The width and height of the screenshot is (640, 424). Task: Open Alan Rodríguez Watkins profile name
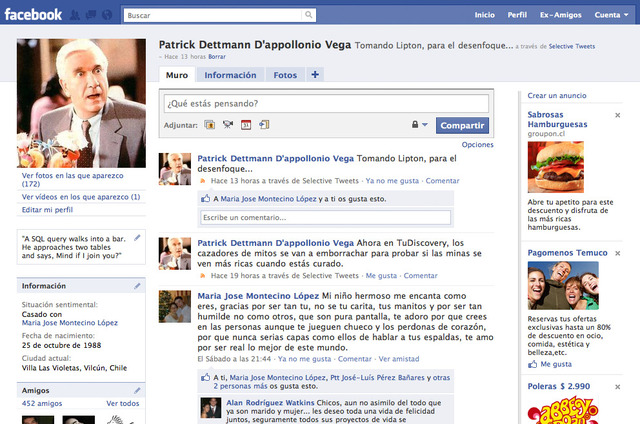pyautogui.click(x=270, y=403)
